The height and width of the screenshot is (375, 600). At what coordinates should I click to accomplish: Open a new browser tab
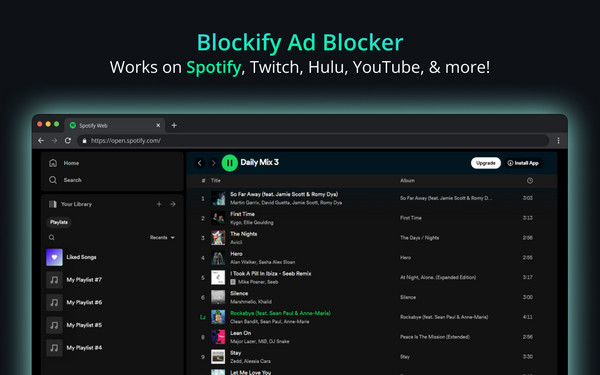174,125
